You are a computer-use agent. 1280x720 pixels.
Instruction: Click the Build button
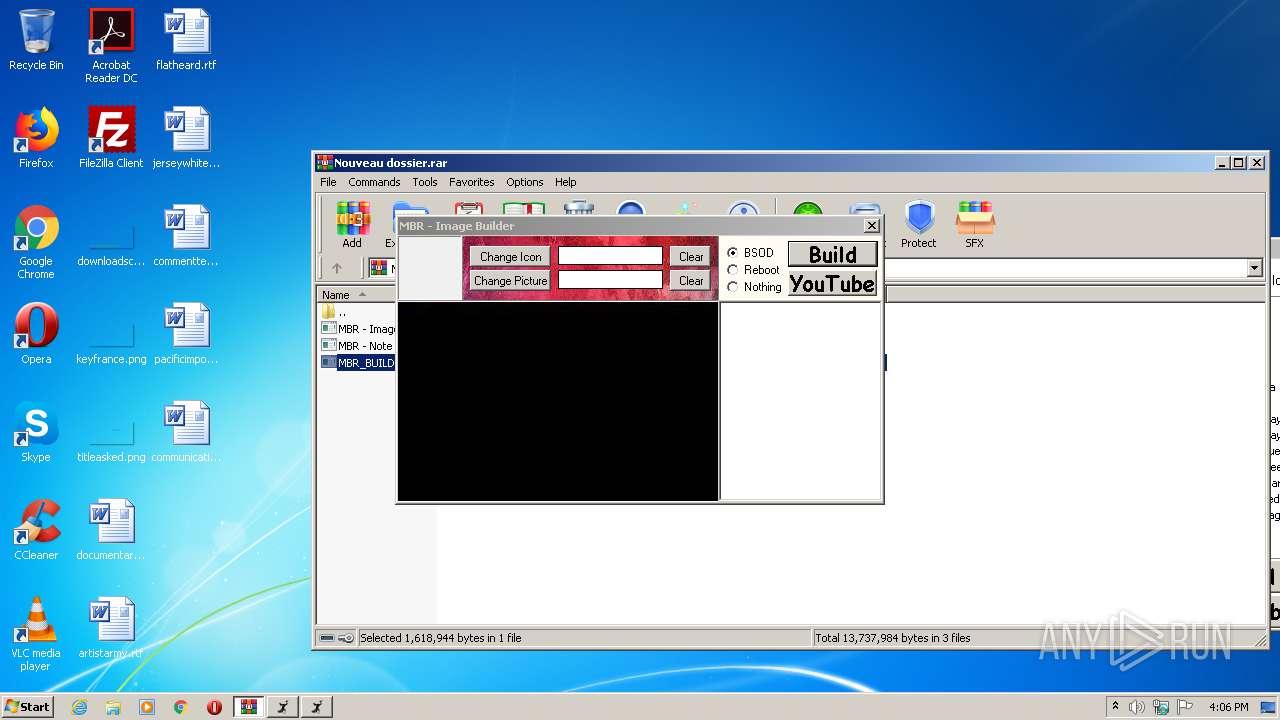point(833,254)
